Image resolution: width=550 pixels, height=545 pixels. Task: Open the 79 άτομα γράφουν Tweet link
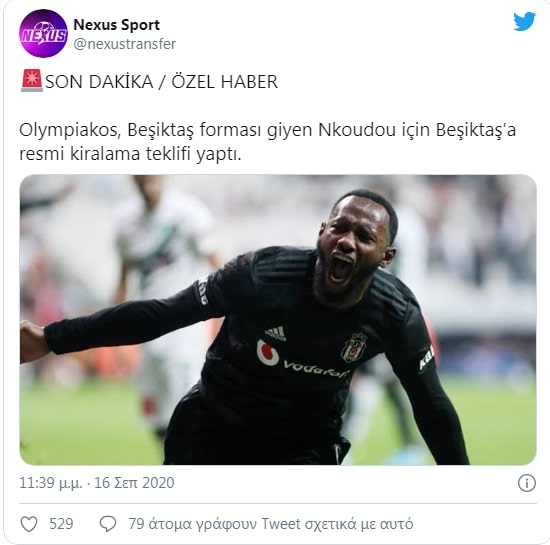pos(270,524)
